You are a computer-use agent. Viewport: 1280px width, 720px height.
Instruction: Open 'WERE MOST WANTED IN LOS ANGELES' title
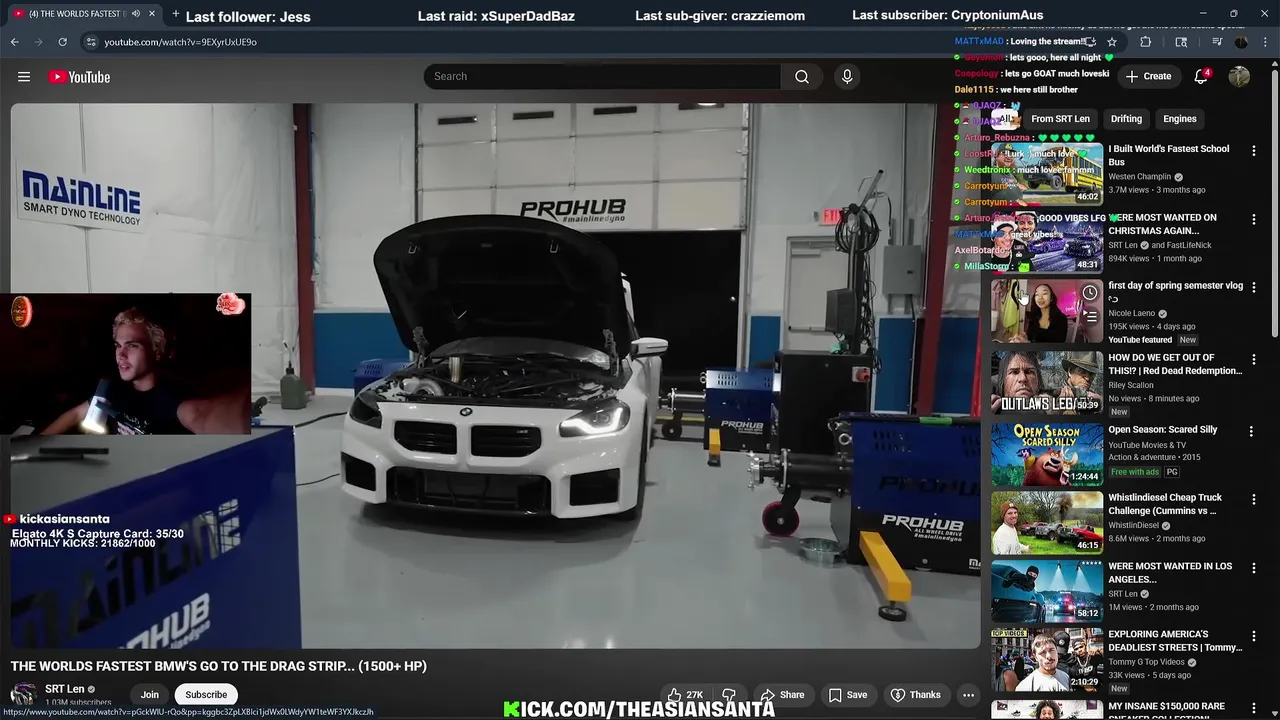point(1170,572)
